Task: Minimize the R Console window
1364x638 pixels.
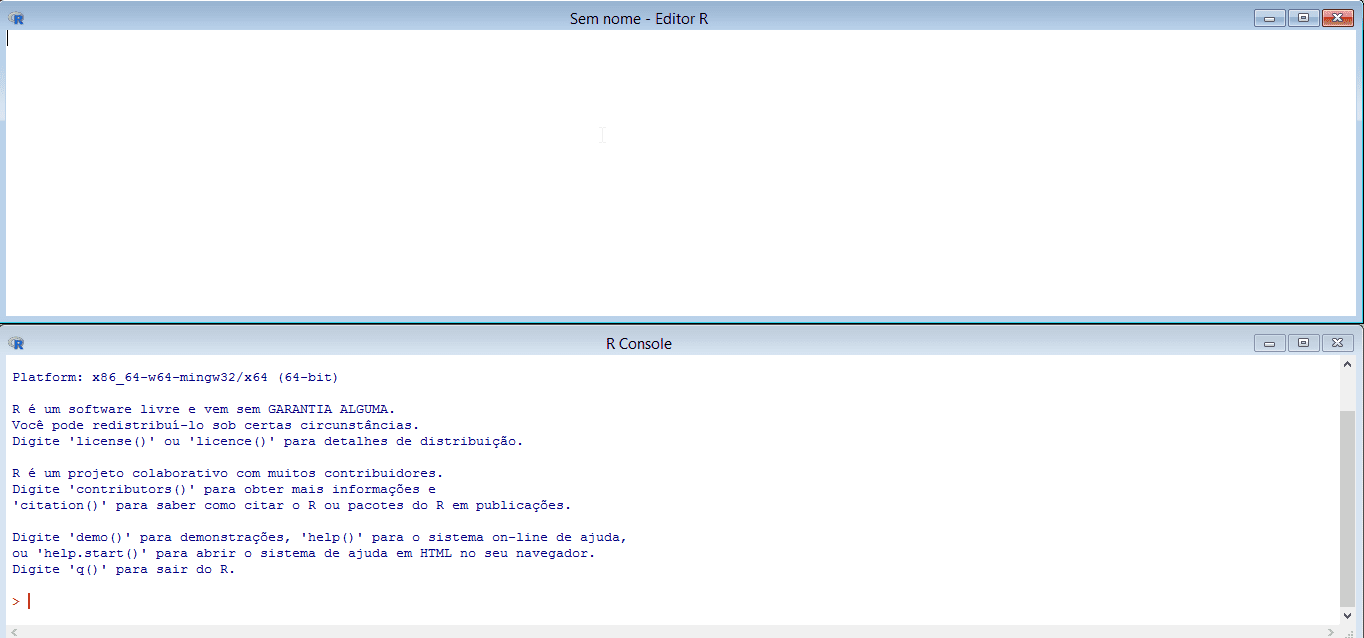Action: tap(1269, 343)
